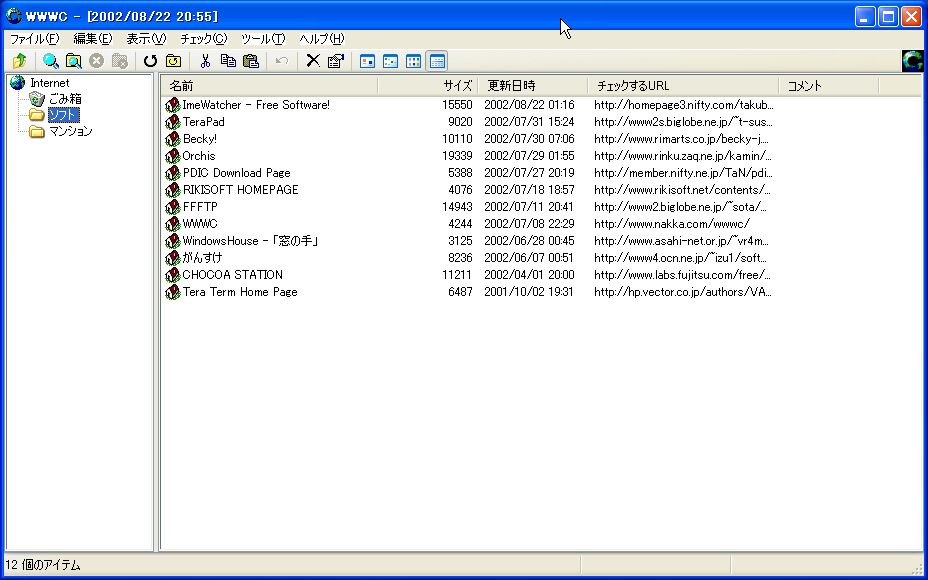Click the window resize grip at bottom right
Screen dimensions: 928x580
click(917, 569)
